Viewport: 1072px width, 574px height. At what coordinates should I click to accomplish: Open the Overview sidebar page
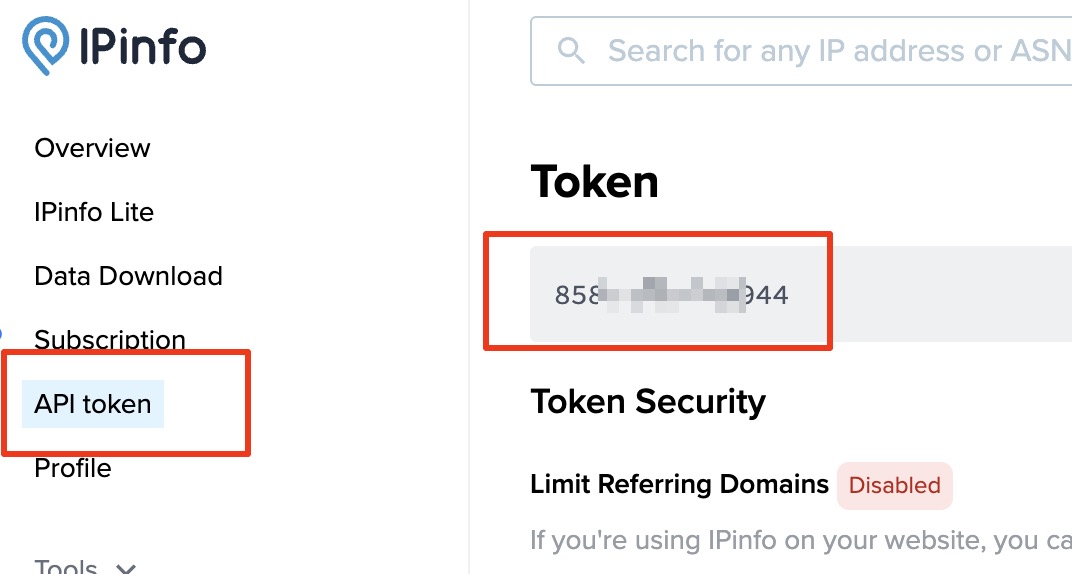coord(92,148)
